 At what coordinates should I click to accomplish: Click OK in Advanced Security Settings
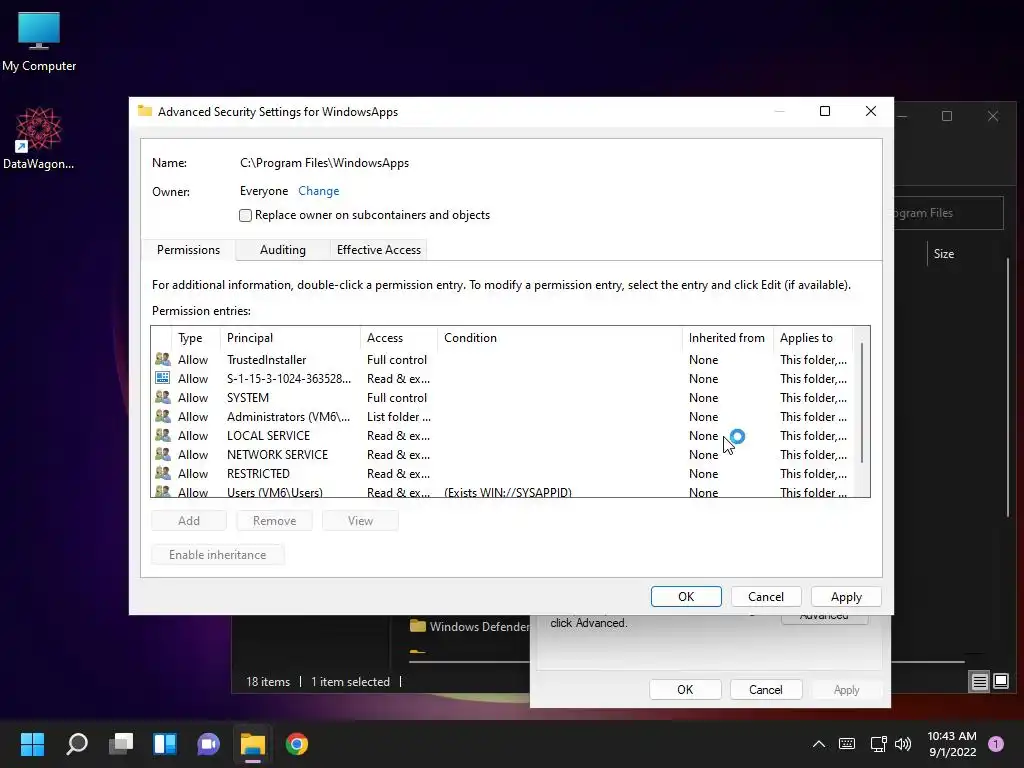(686, 596)
